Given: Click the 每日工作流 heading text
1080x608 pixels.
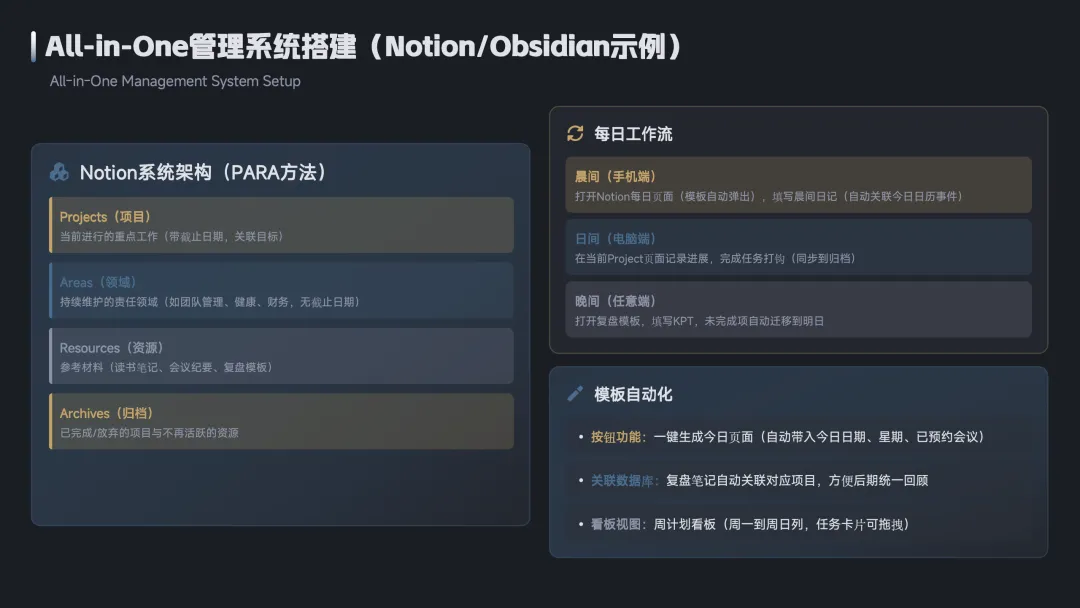Looking at the screenshot, I should pyautogui.click(x=633, y=134).
